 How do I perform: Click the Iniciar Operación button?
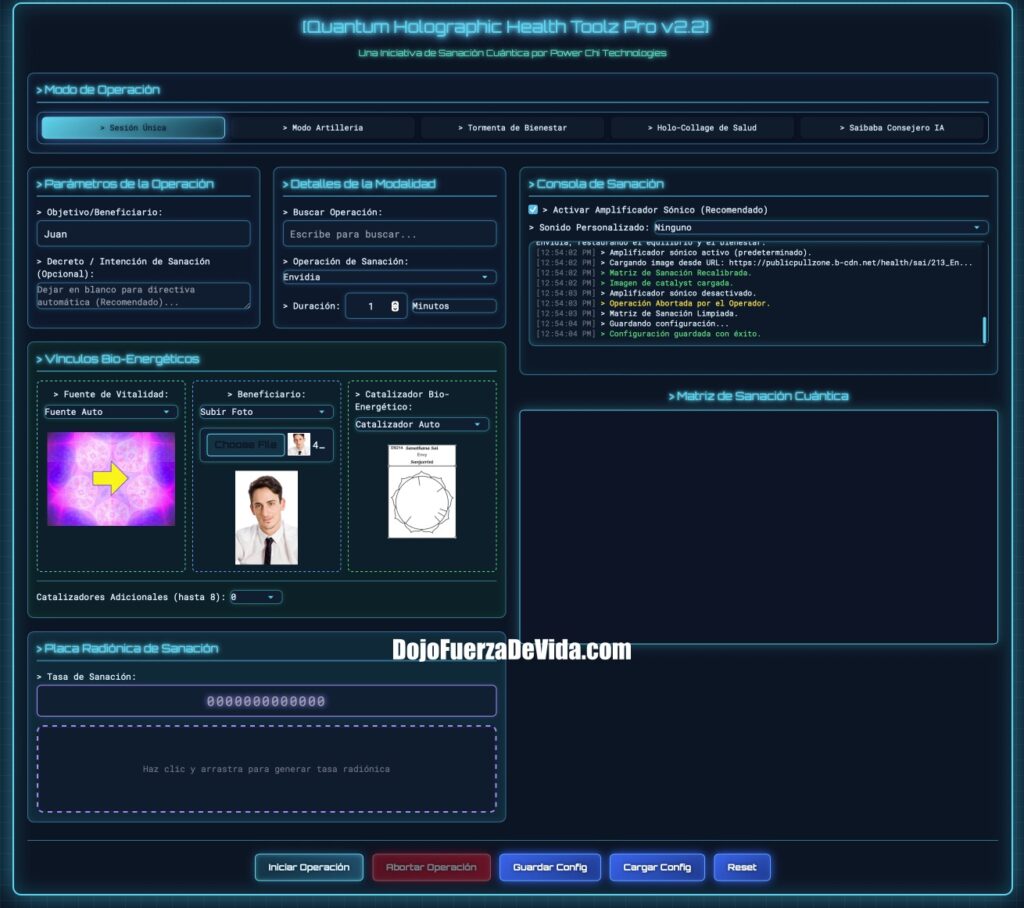point(309,867)
